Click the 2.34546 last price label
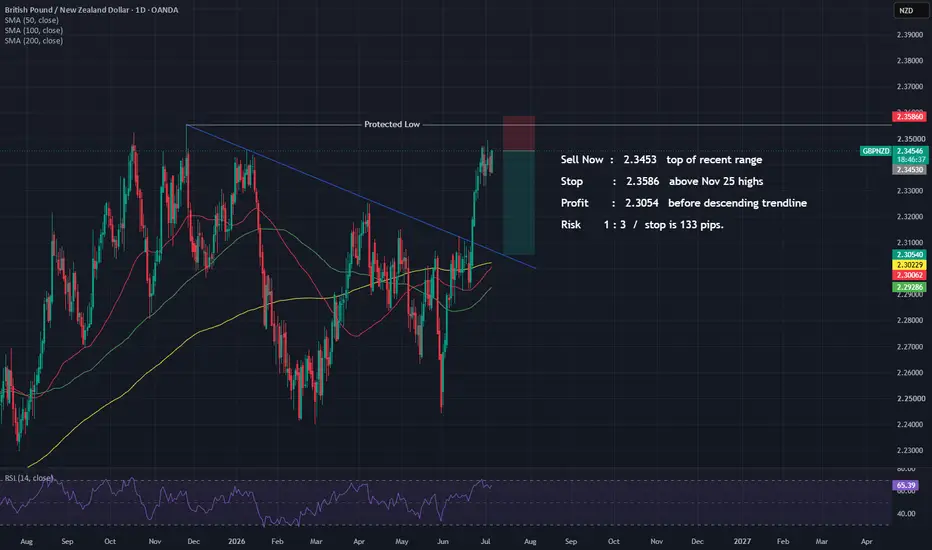The image size is (932, 550). click(x=911, y=151)
